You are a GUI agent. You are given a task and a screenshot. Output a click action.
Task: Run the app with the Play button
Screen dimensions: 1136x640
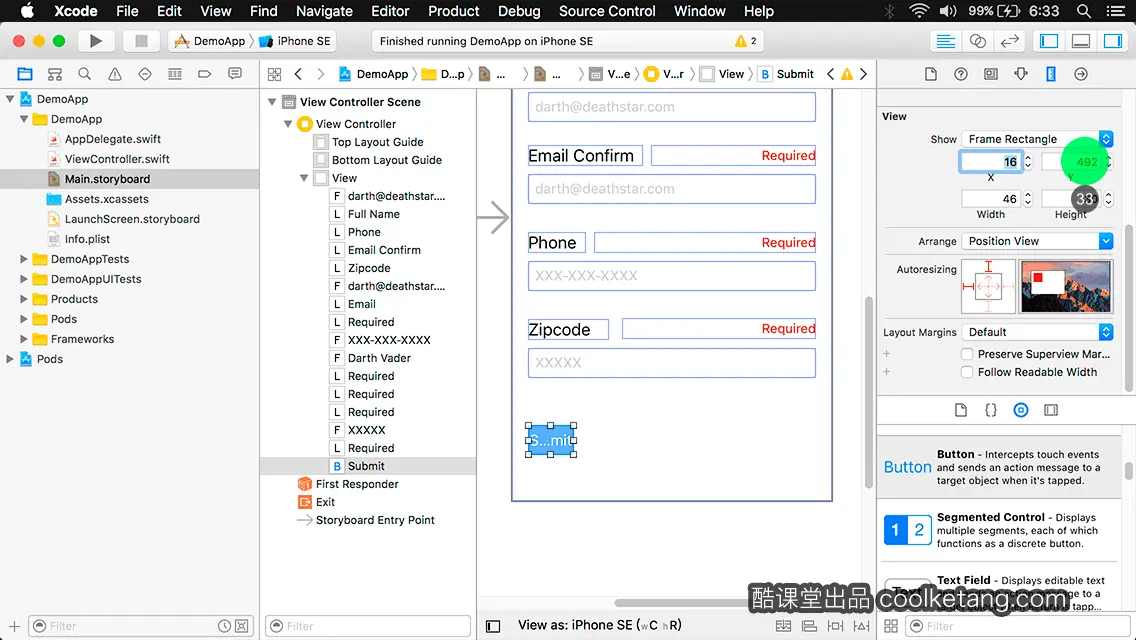coord(95,41)
